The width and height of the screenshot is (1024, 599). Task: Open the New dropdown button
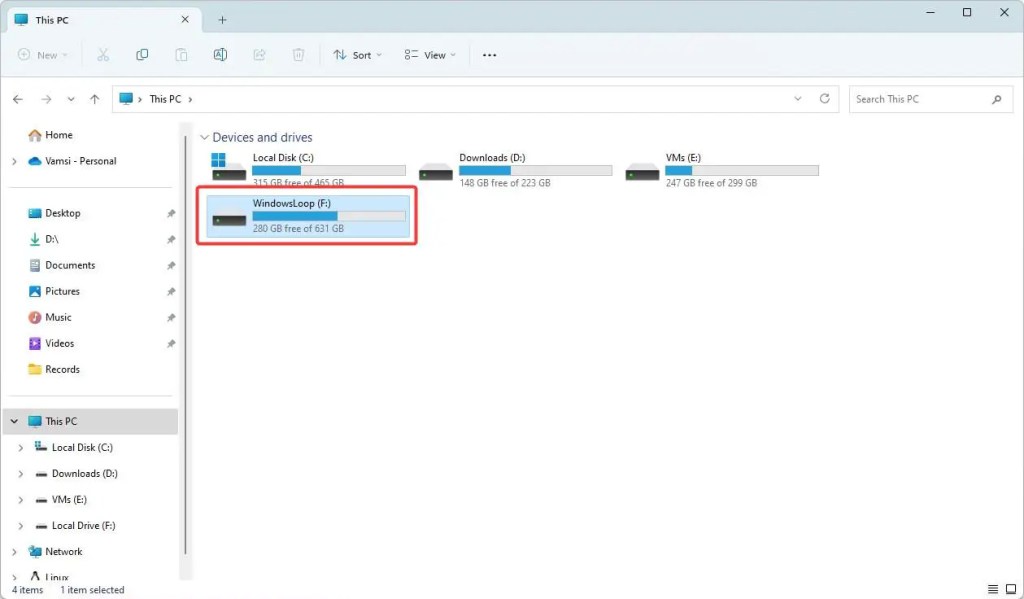(x=42, y=55)
